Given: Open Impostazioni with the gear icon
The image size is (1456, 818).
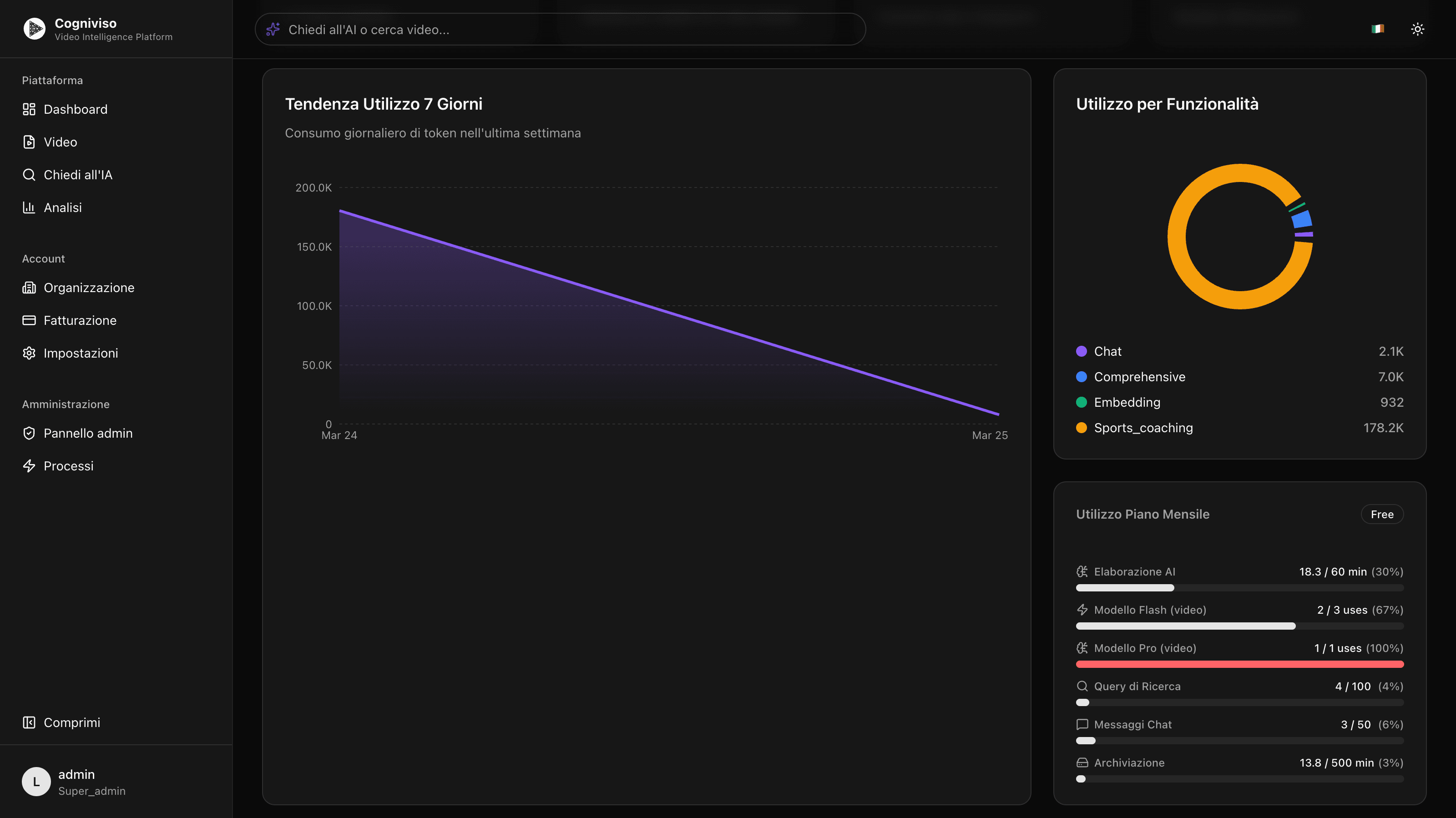Looking at the screenshot, I should 30,353.
